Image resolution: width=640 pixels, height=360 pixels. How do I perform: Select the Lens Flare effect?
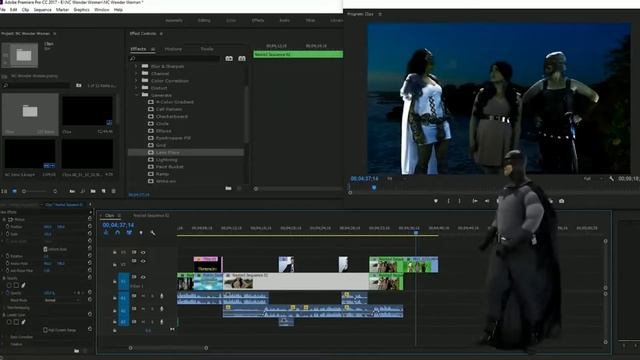coord(167,152)
